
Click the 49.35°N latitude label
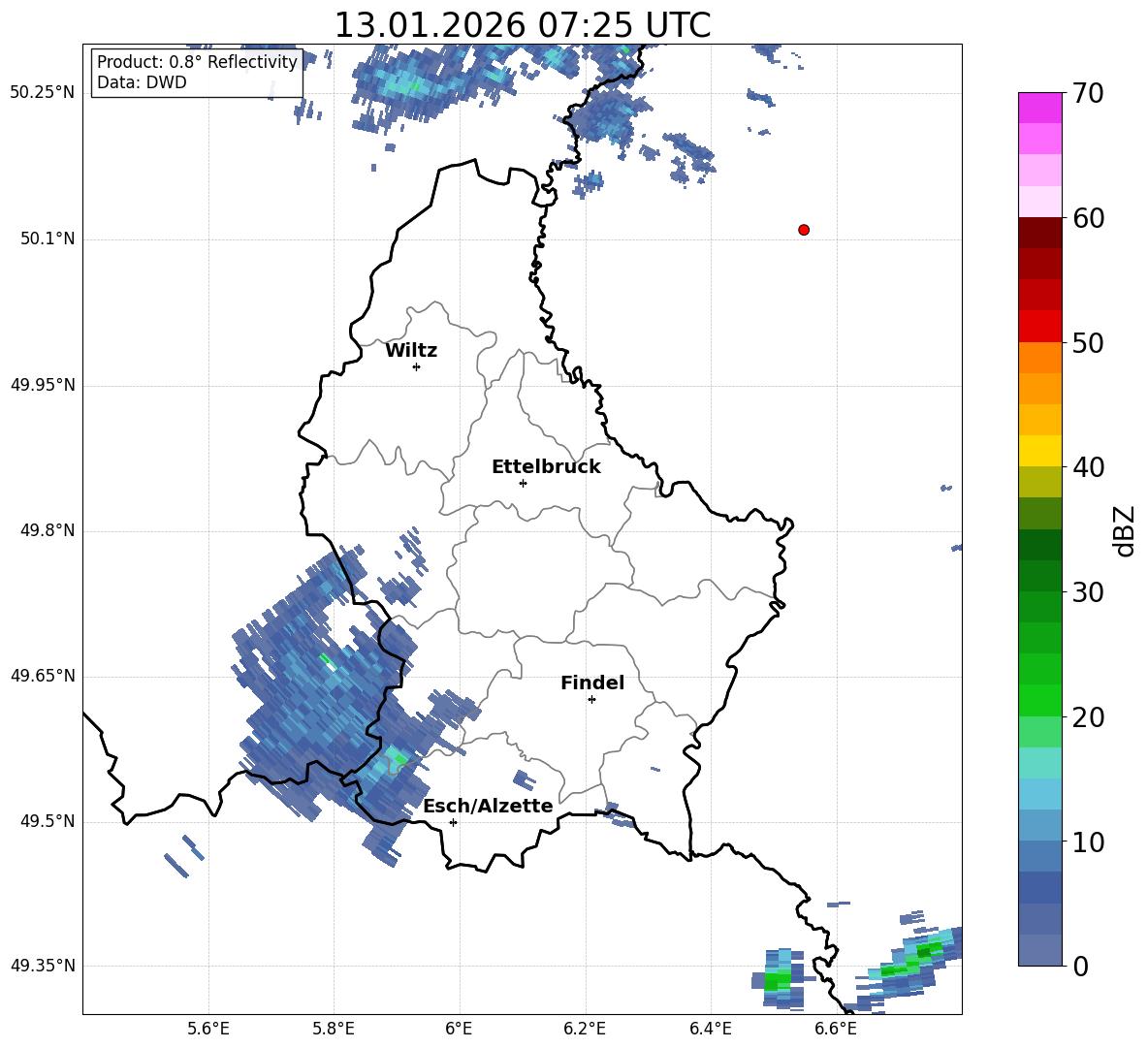click(43, 966)
